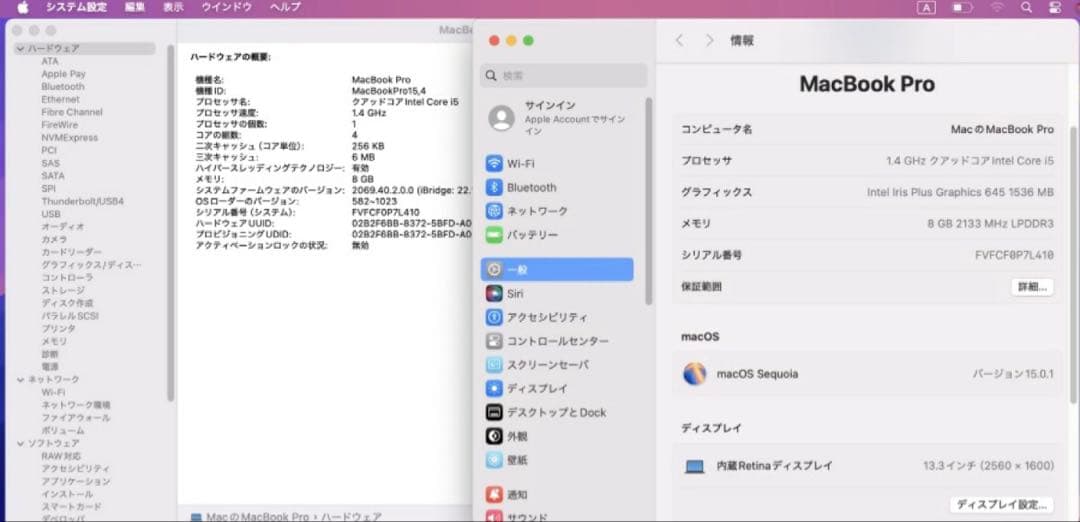Collapse the ソフトウェア tree section

pyautogui.click(x=21, y=443)
